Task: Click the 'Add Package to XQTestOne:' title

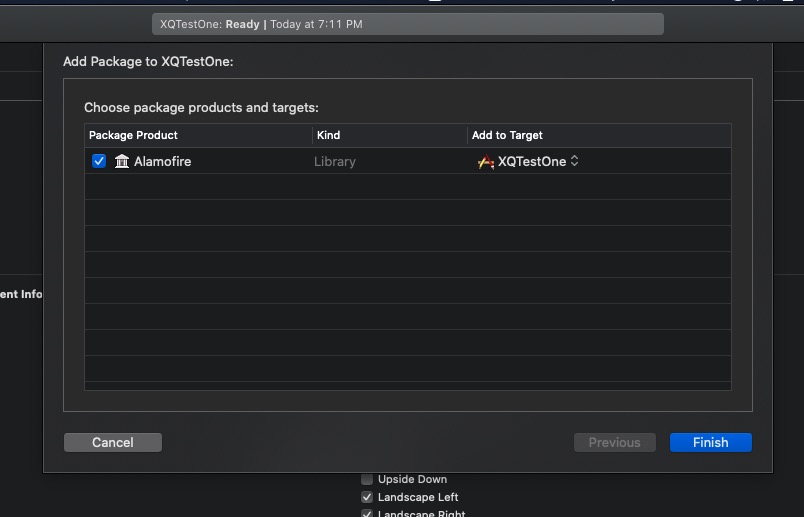Action: tap(148, 62)
